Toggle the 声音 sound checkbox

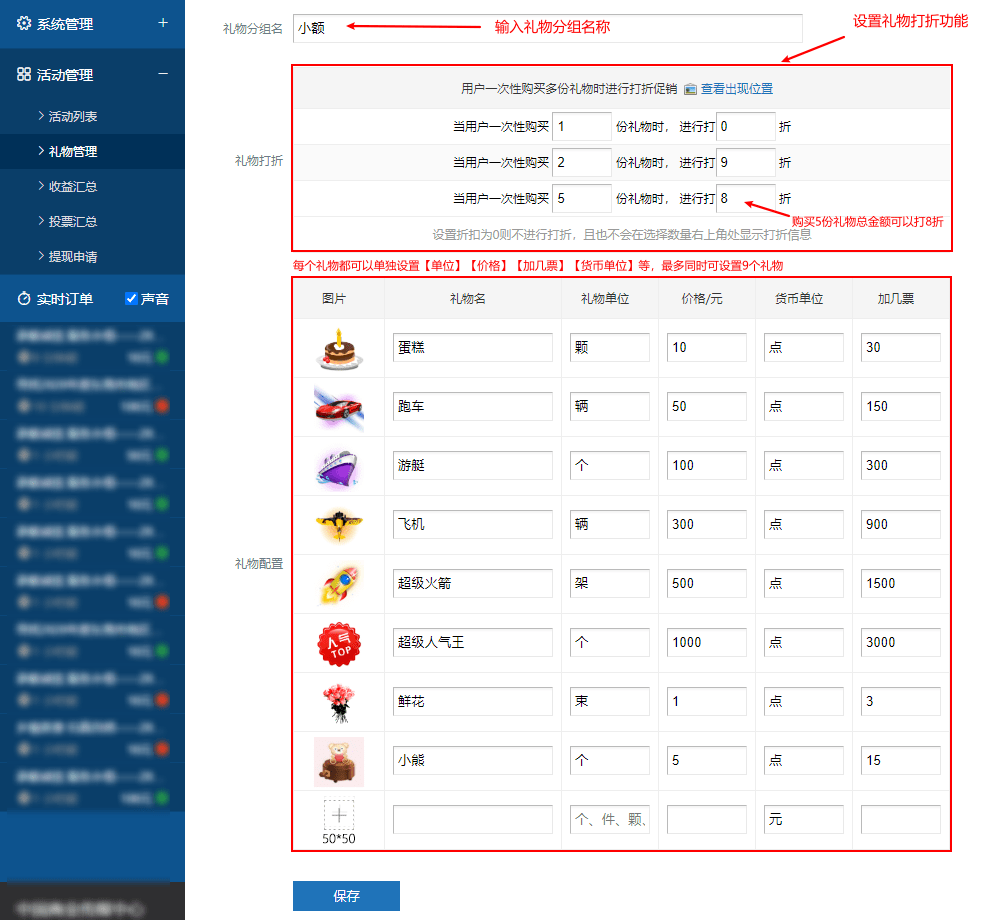click(x=131, y=298)
